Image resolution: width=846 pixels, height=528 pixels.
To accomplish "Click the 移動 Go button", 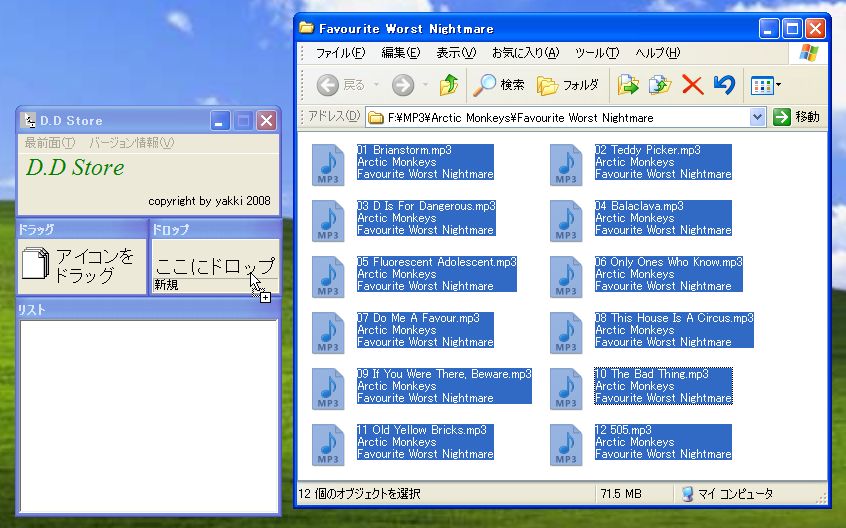I will [x=797, y=117].
